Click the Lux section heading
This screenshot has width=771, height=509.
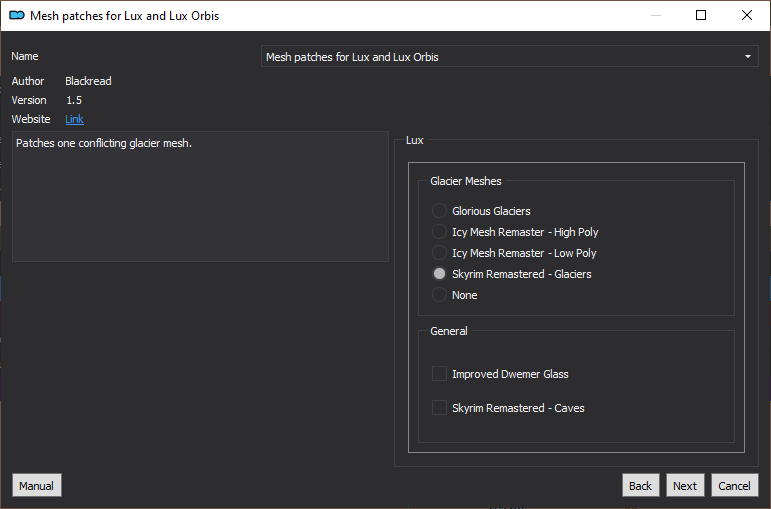[415, 140]
